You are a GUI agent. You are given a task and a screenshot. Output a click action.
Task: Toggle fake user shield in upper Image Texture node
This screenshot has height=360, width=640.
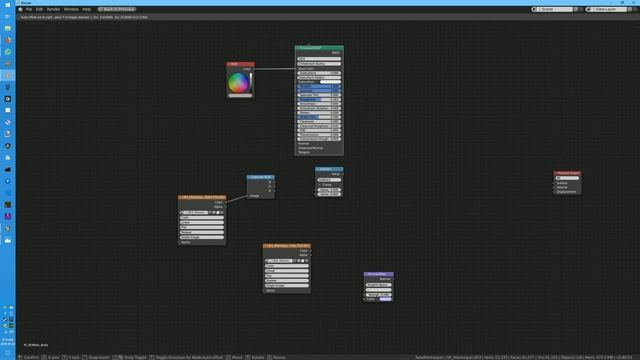210,213
